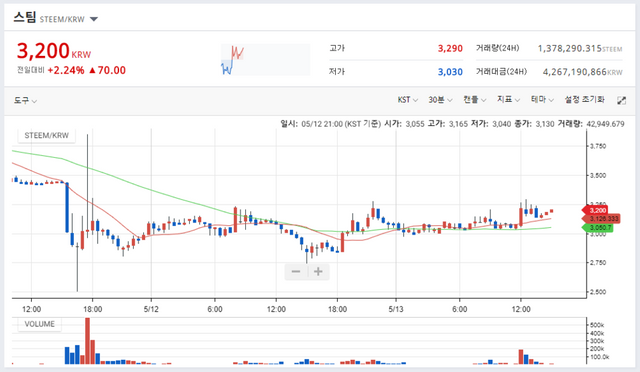This screenshot has width=640, height=372.
Task: Click the green 3,050.7 axis tag
Action: (x=598, y=227)
